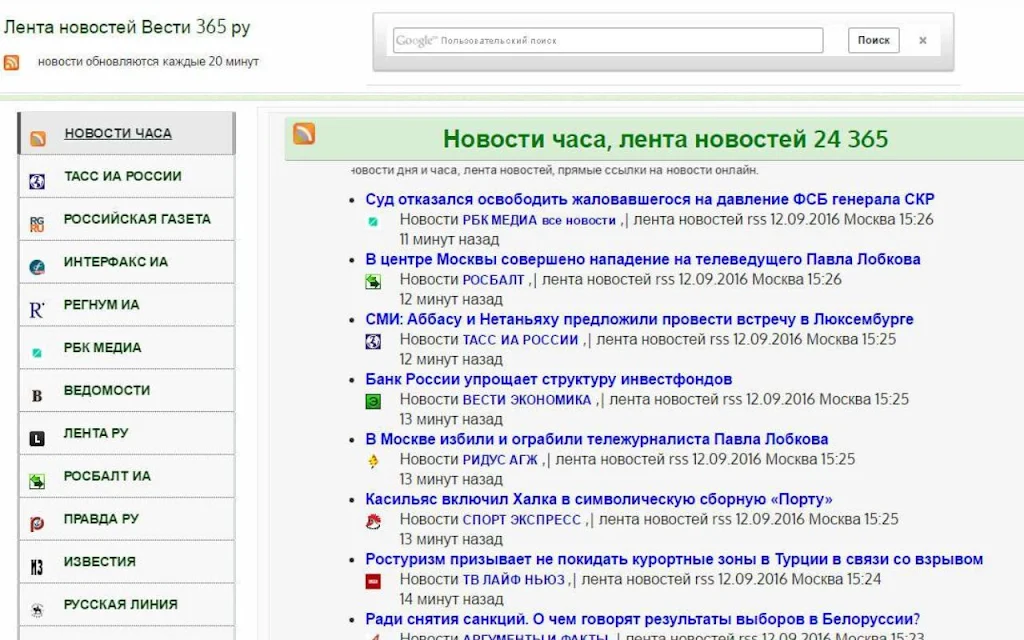Click the Поиск search button
The width and height of the screenshot is (1024, 640).
[x=874, y=40]
